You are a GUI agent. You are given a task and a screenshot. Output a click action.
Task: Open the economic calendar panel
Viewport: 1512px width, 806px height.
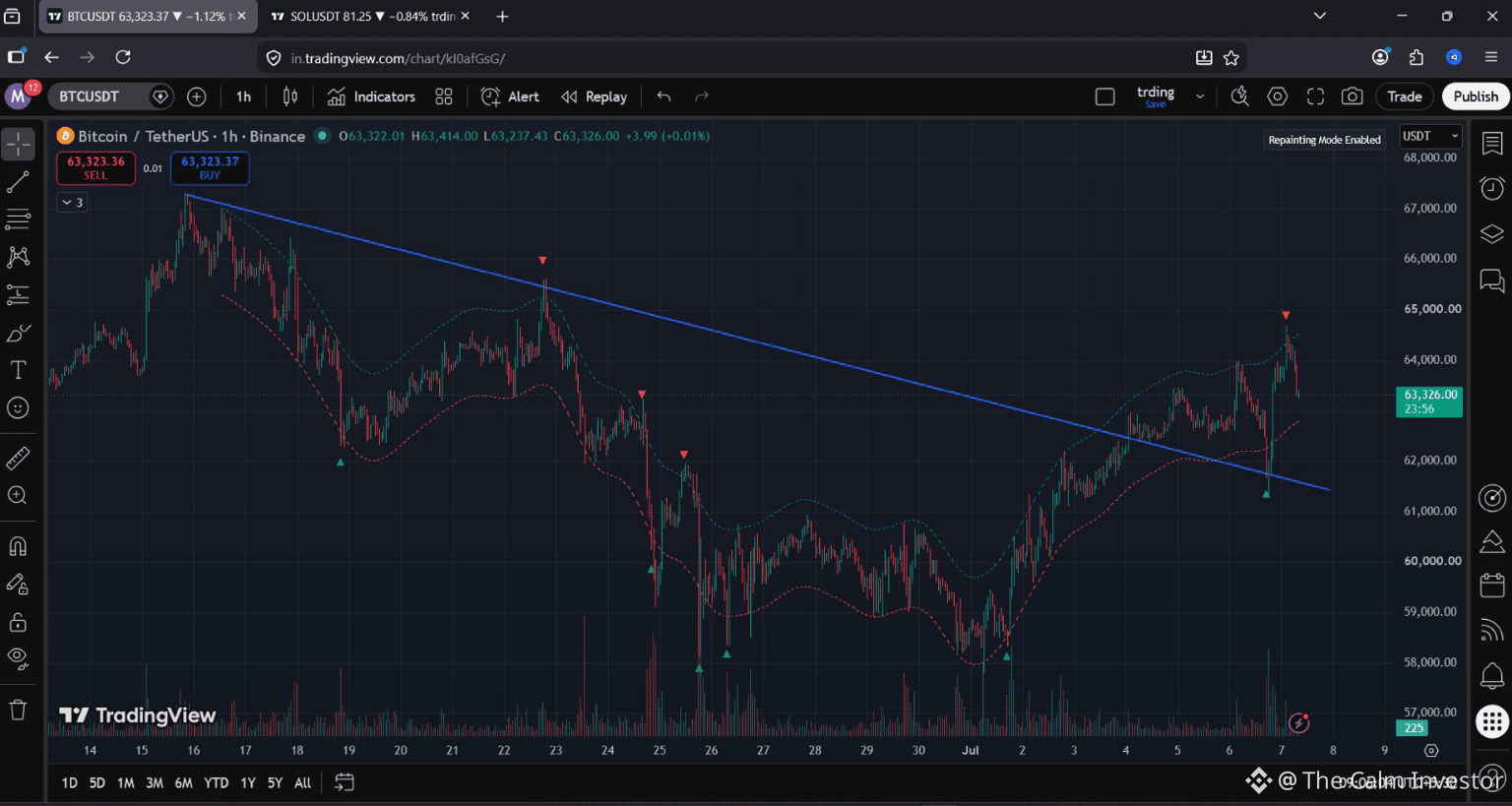1492,586
